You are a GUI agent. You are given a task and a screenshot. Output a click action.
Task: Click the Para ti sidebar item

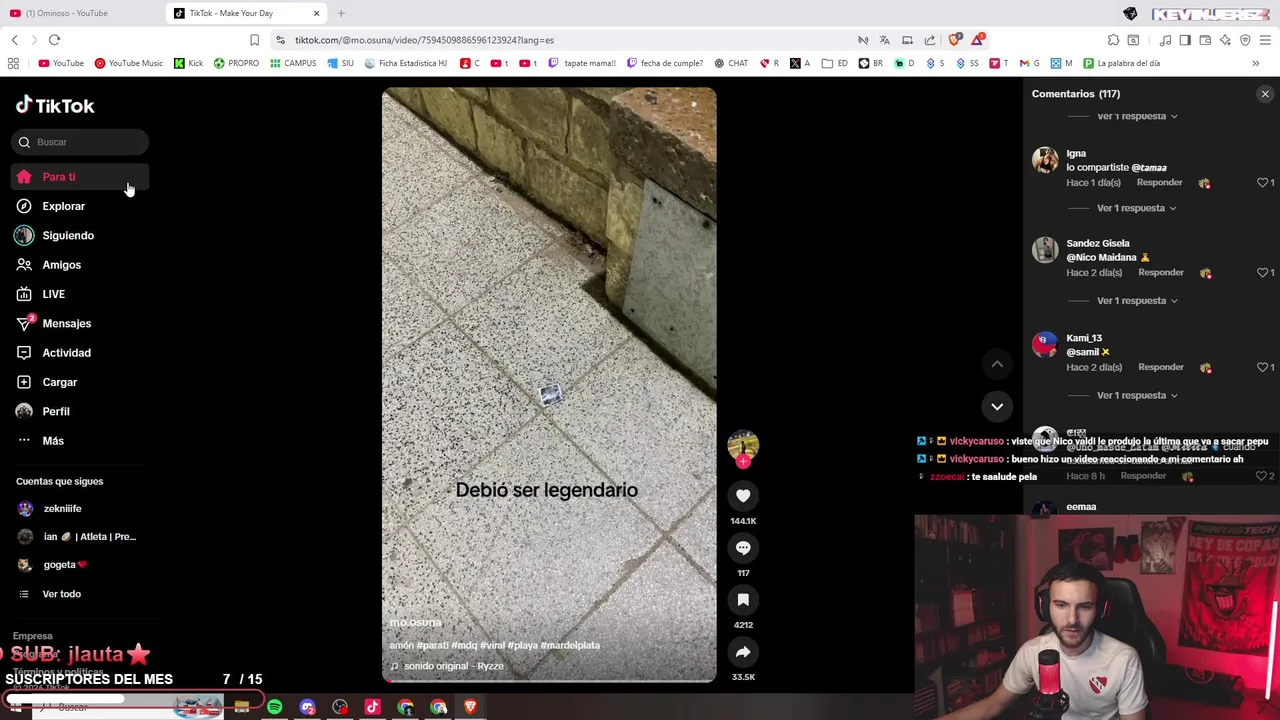pyautogui.click(x=80, y=177)
